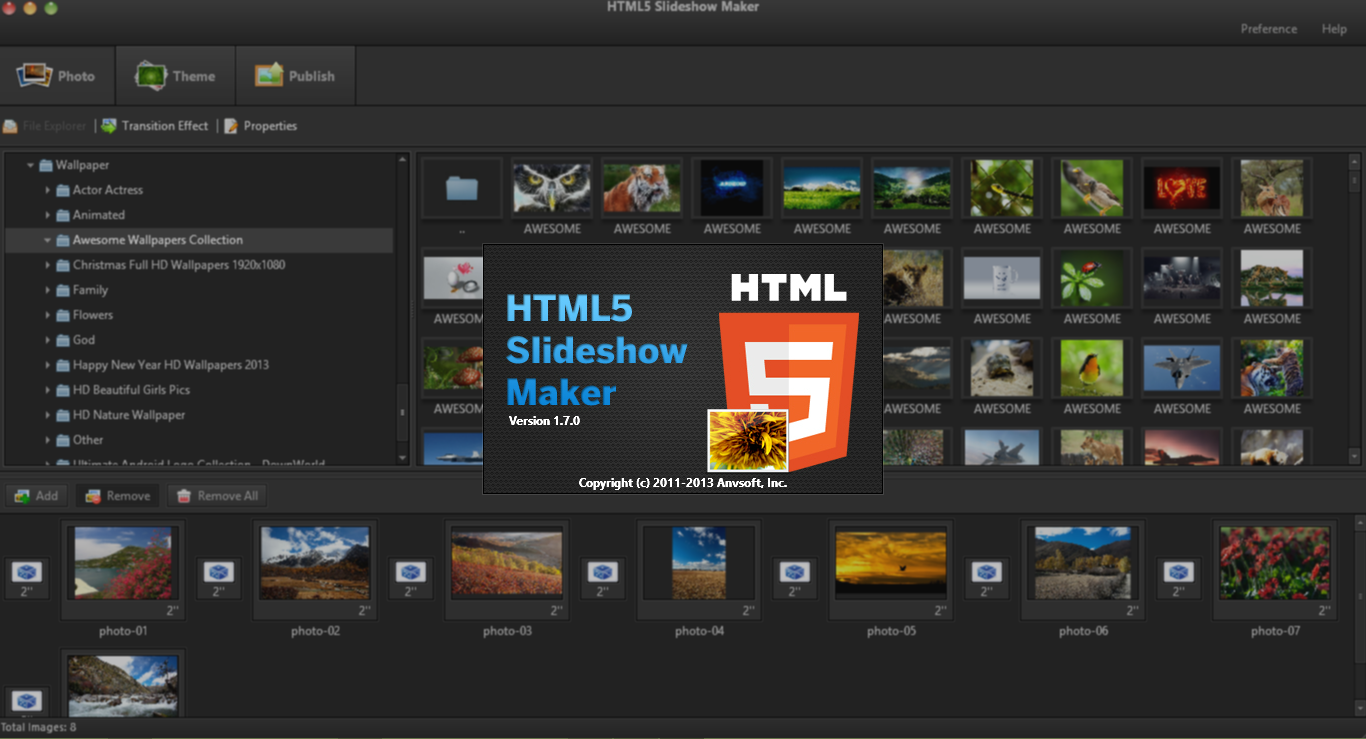The image size is (1366, 739).
Task: Select the photo-05 sunset slide
Action: [x=891, y=570]
